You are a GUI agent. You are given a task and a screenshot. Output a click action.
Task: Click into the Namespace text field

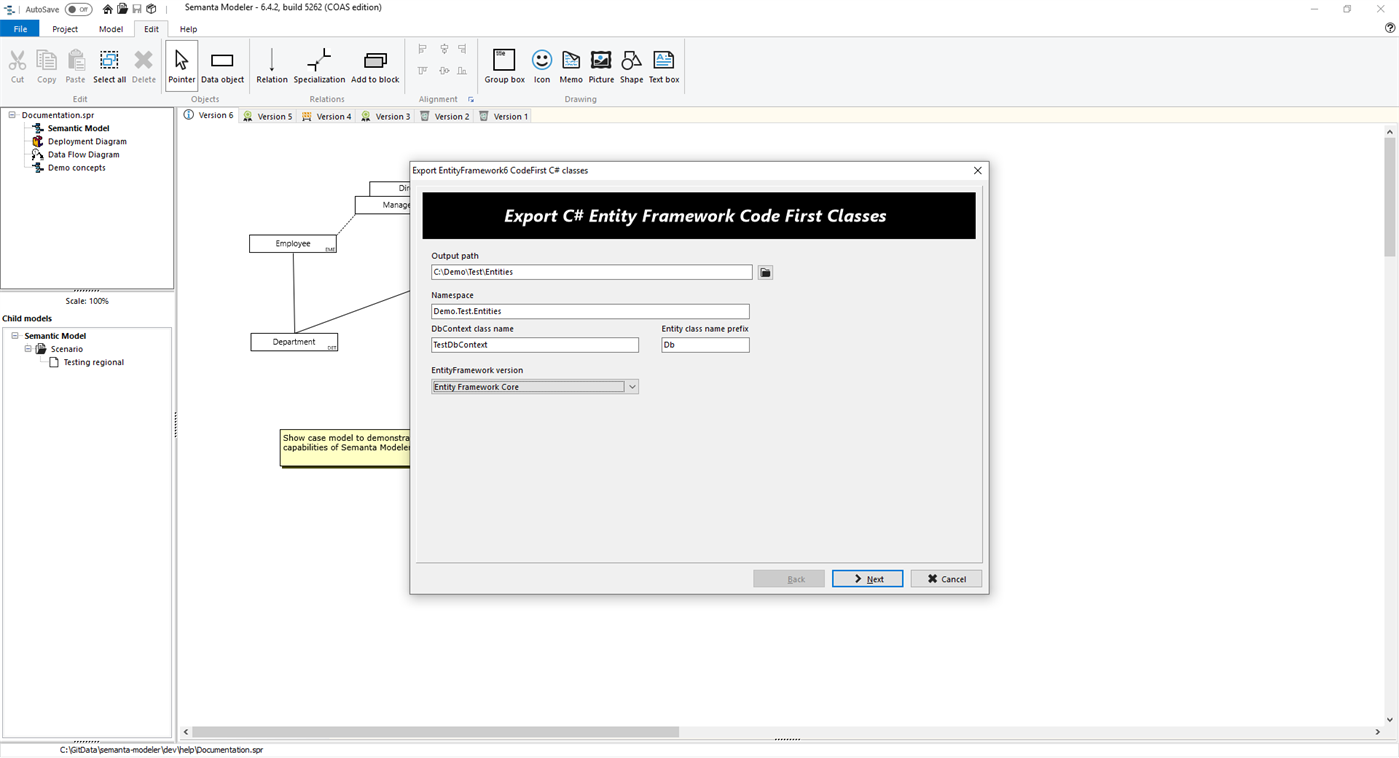tap(590, 311)
